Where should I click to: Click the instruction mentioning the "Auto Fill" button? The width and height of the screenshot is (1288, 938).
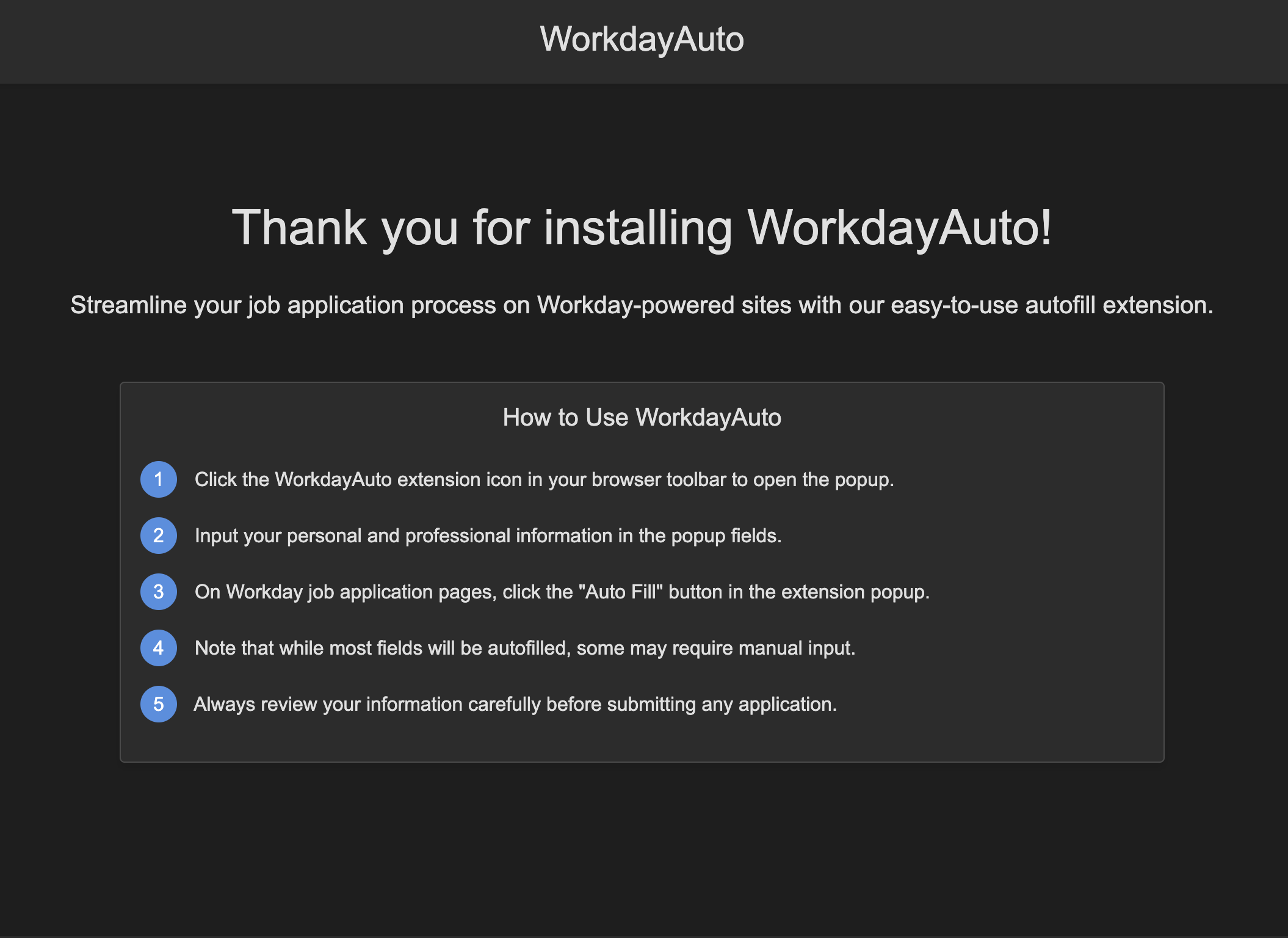(x=562, y=592)
